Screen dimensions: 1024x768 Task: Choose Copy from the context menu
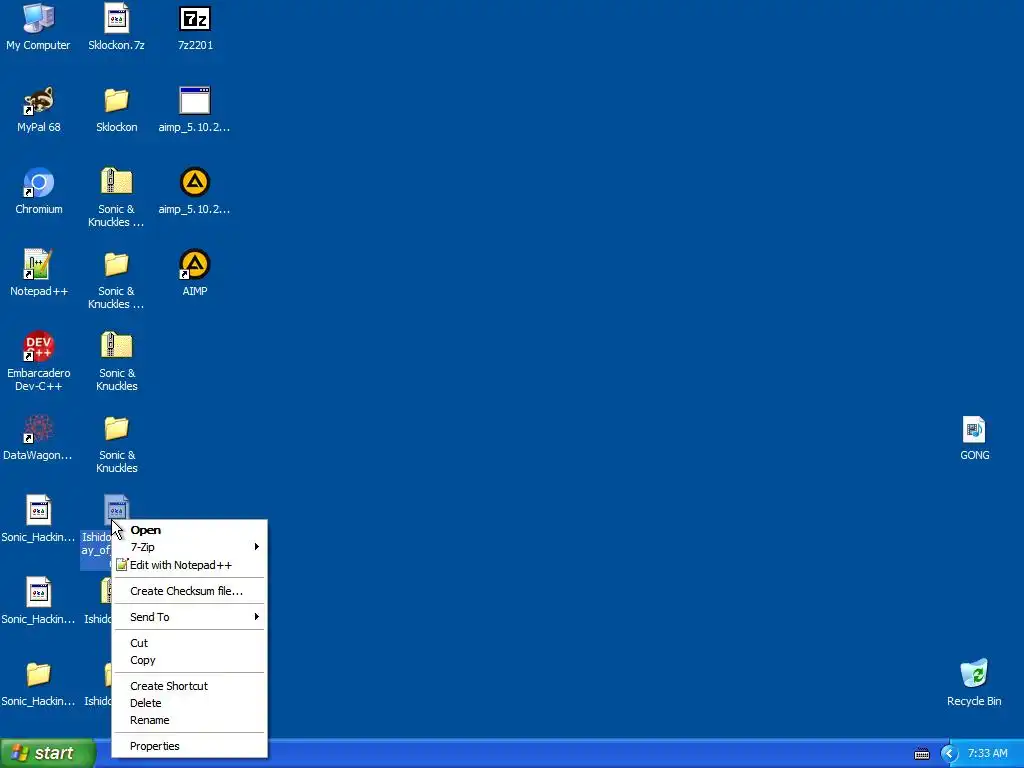(189, 660)
